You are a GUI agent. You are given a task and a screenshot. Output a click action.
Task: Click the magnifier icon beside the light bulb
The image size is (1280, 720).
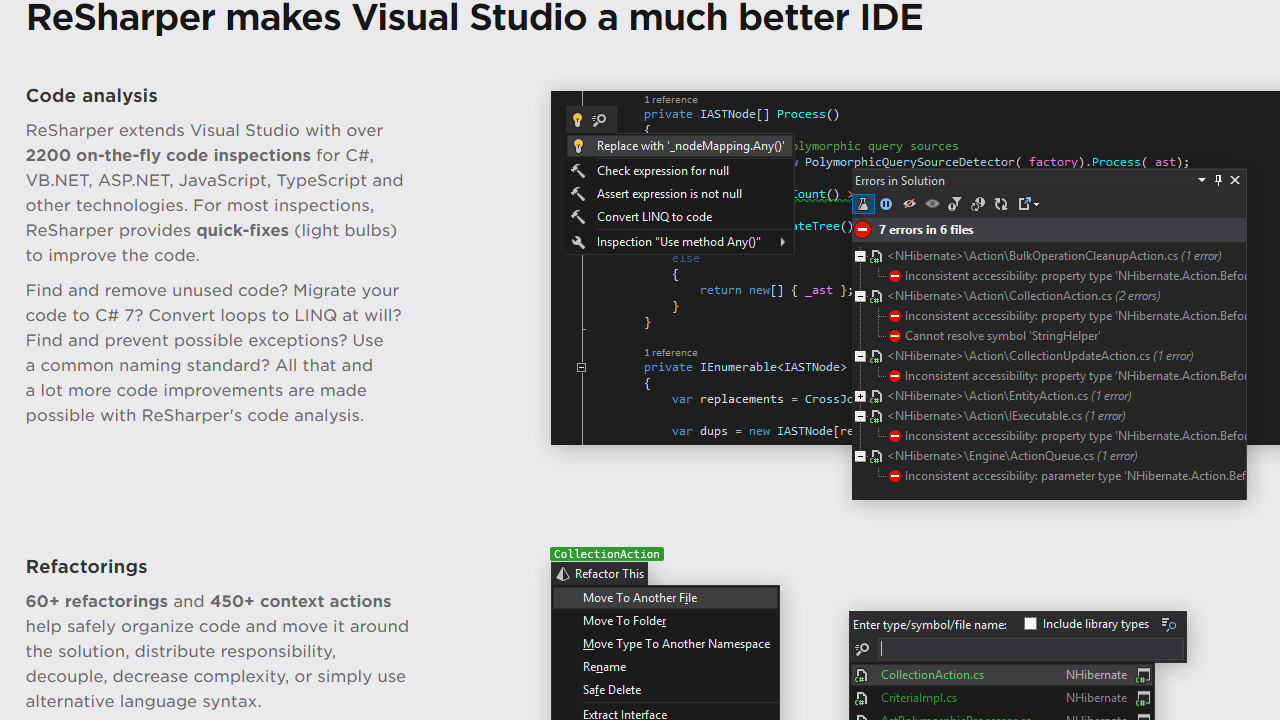599,120
